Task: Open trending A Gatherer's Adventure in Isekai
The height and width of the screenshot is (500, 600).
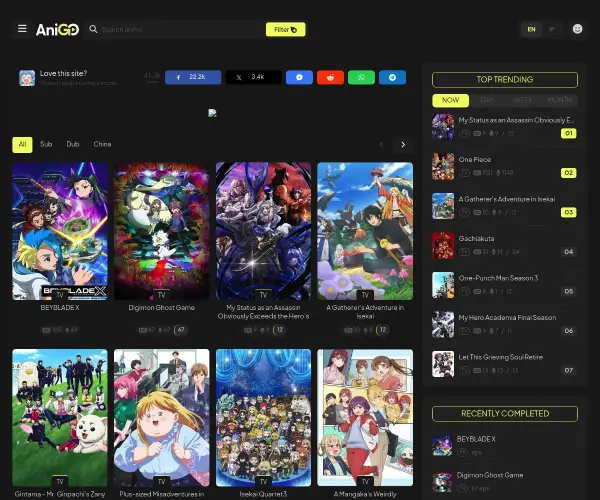Action: 507,199
